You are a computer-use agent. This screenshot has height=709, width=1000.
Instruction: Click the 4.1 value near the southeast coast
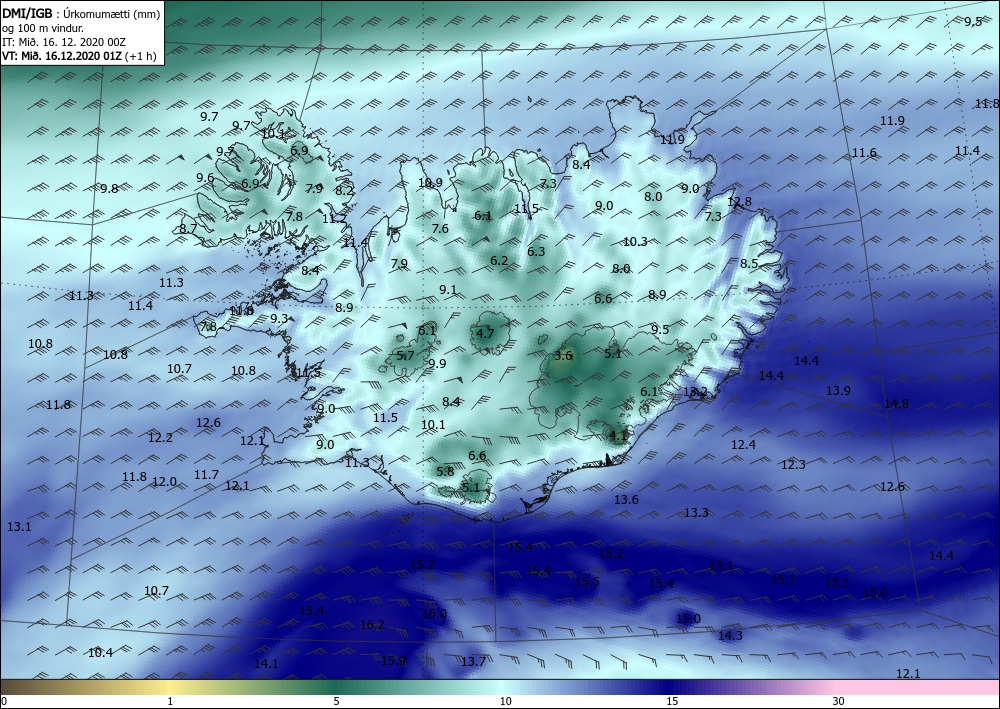[x=619, y=436]
